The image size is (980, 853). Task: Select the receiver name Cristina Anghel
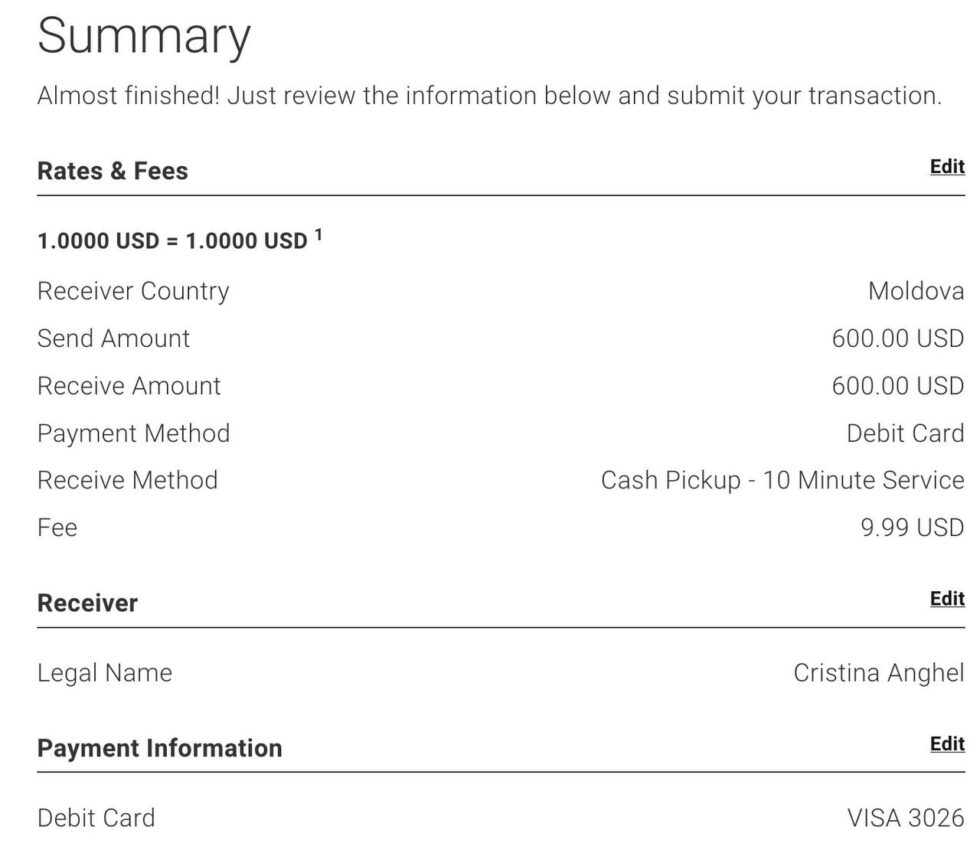pos(878,673)
